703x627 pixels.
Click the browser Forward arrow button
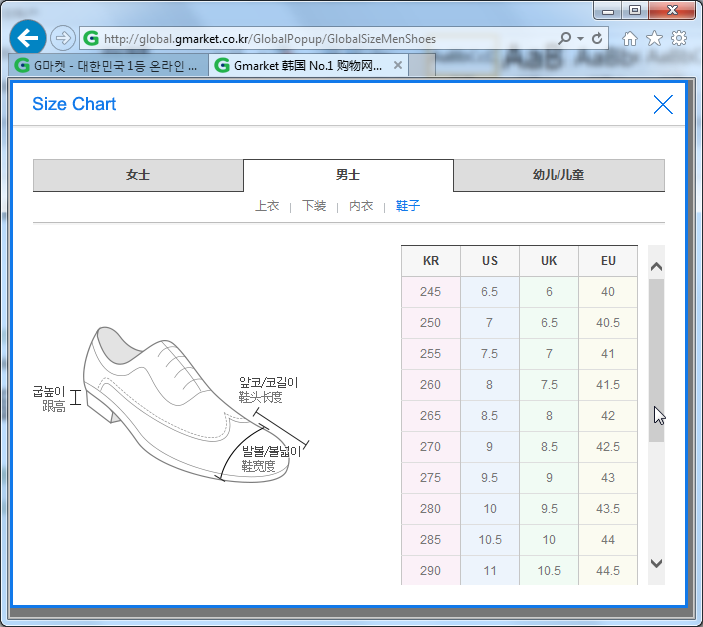[x=63, y=38]
